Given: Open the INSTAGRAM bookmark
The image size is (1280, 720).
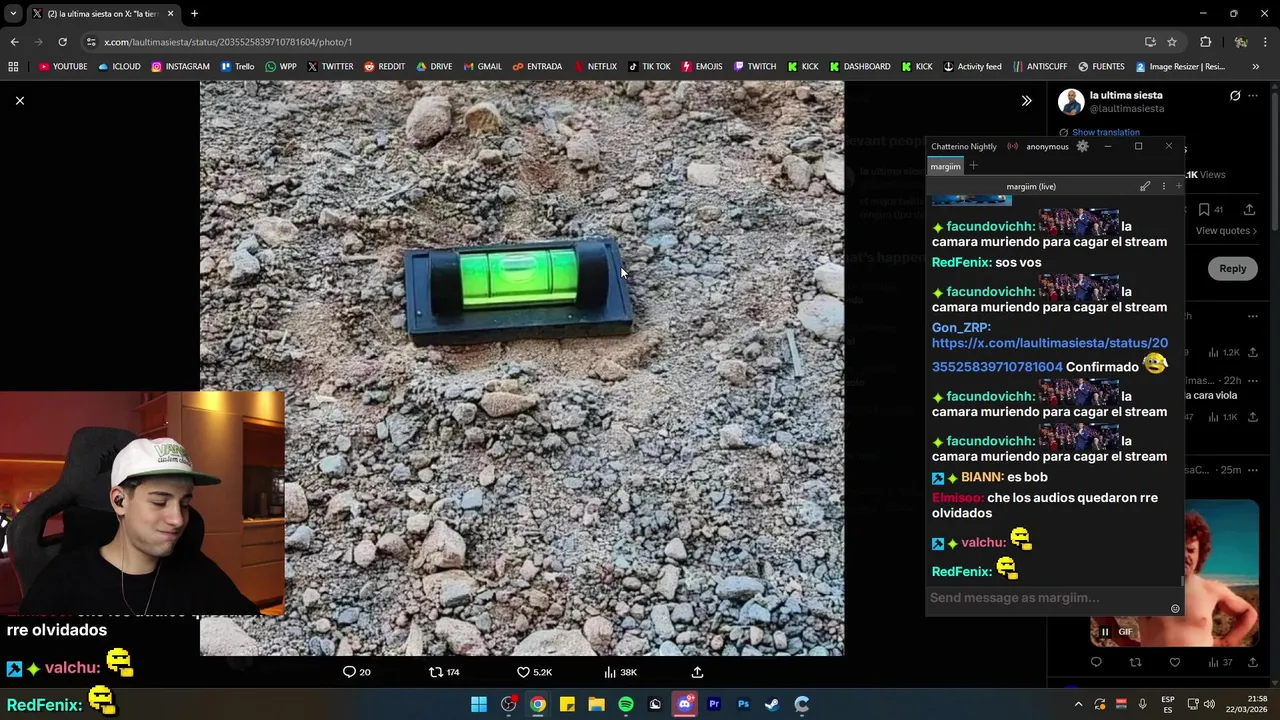Looking at the screenshot, I should pyautogui.click(x=181, y=66).
